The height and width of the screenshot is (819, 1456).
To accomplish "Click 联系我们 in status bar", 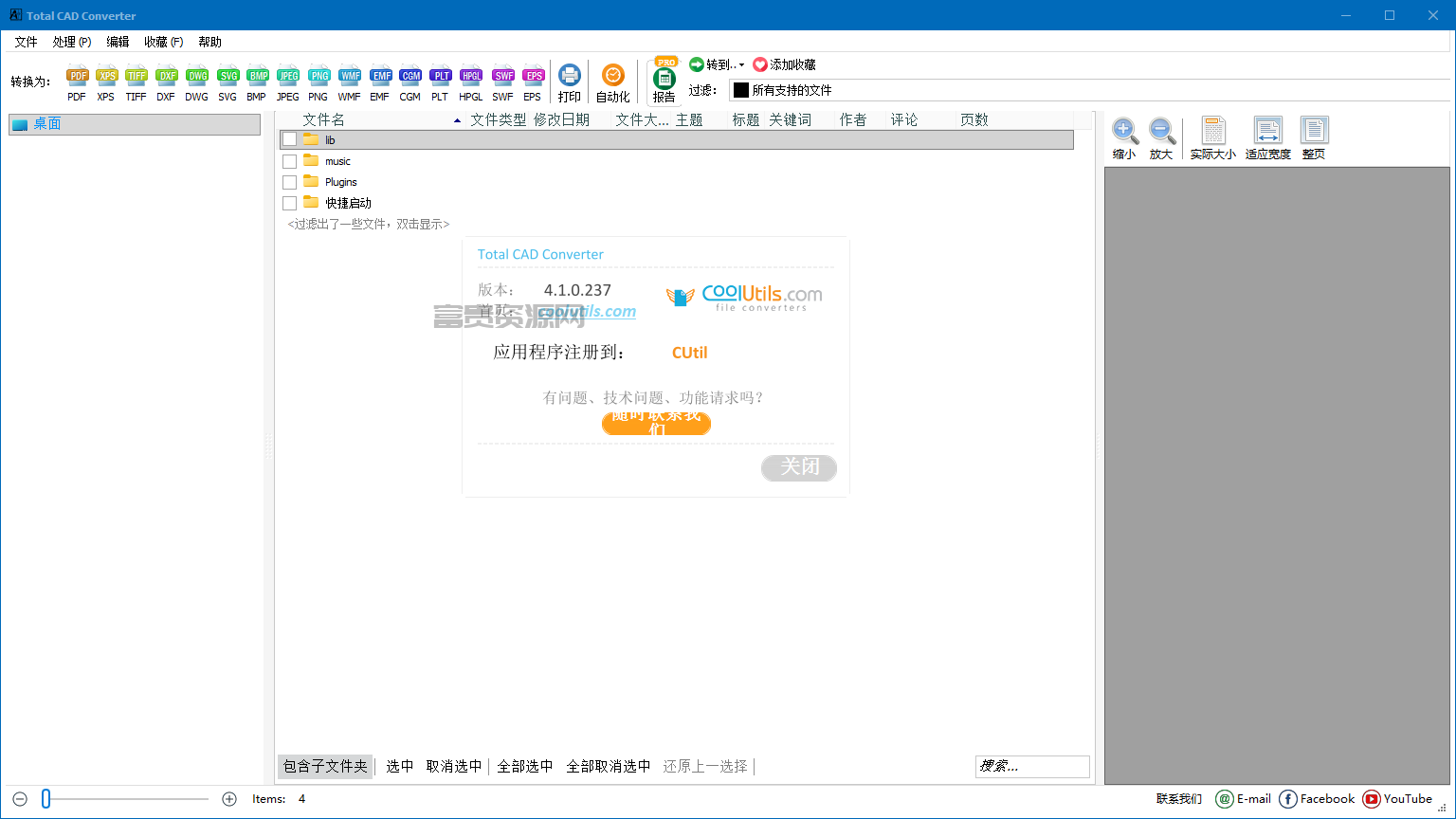I will pos(1179,799).
